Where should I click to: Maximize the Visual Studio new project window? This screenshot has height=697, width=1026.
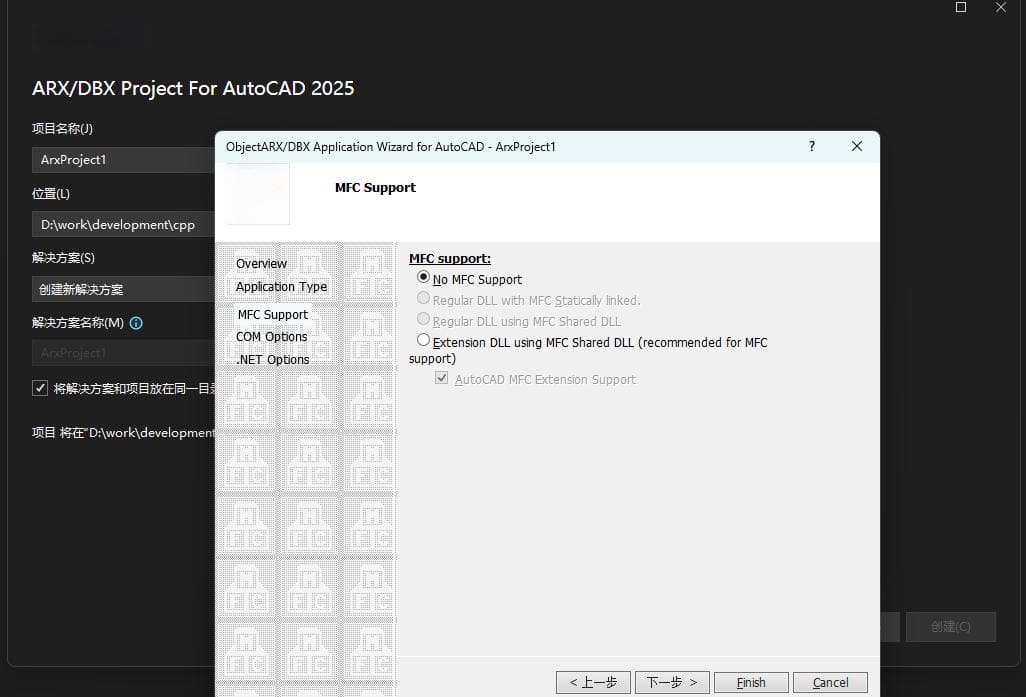[x=961, y=7]
